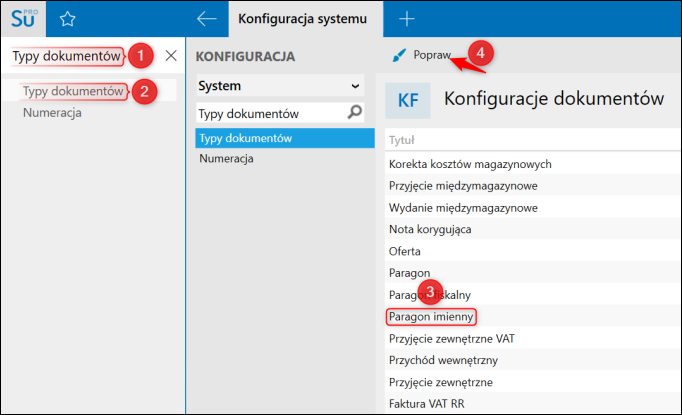Select highlighted Typy dokumentów configuration item
Image resolution: width=682 pixels, height=415 pixels.
[x=244, y=137]
